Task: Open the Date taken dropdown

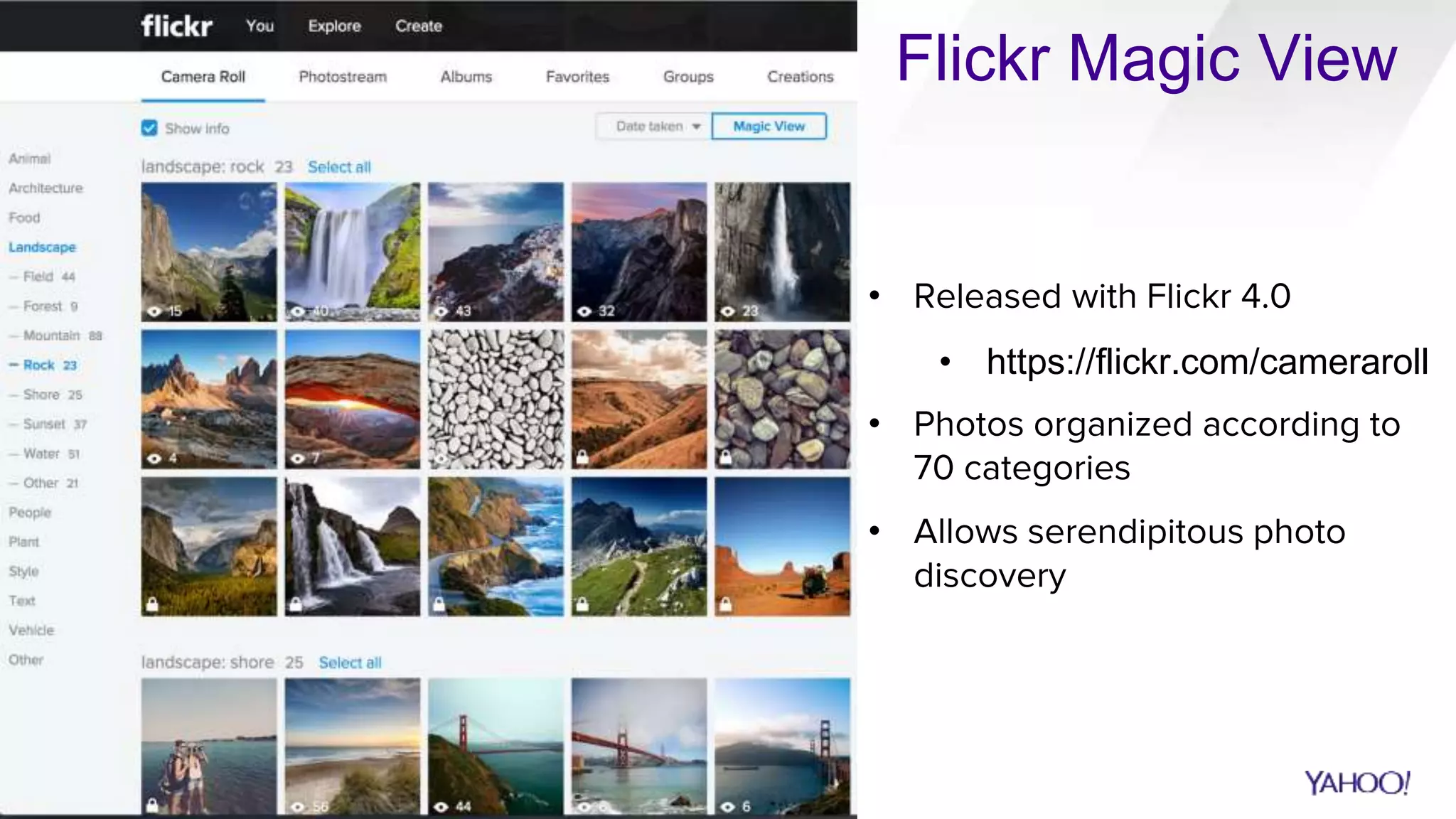Action: coord(653,127)
